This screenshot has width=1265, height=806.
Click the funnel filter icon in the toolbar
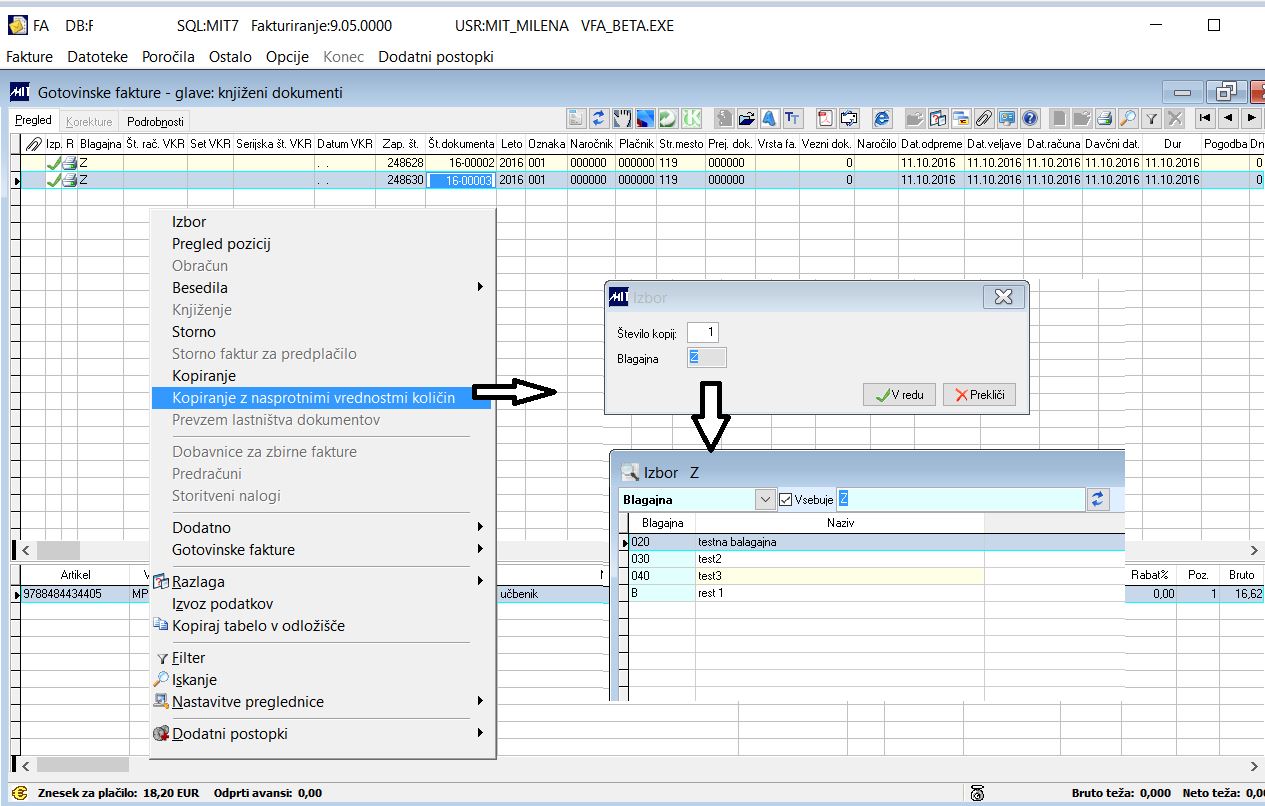coord(1151,118)
